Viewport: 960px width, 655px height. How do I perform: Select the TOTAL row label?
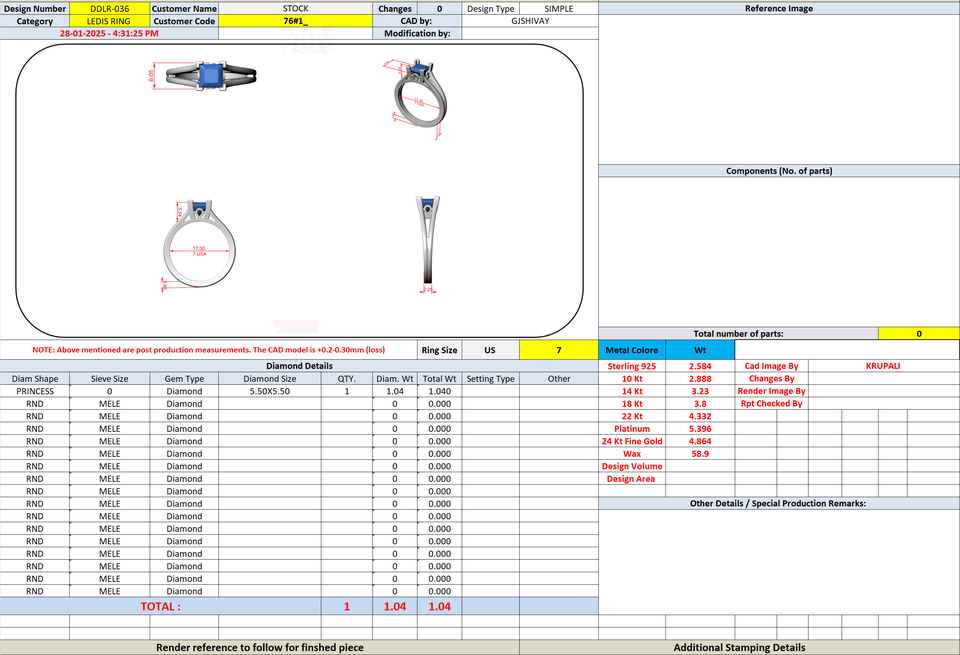tap(160, 607)
